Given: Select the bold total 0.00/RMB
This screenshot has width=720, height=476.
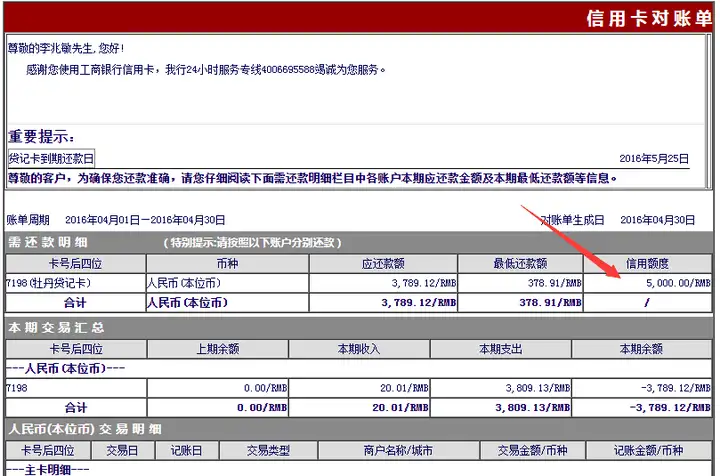Looking at the screenshot, I should (262, 408).
